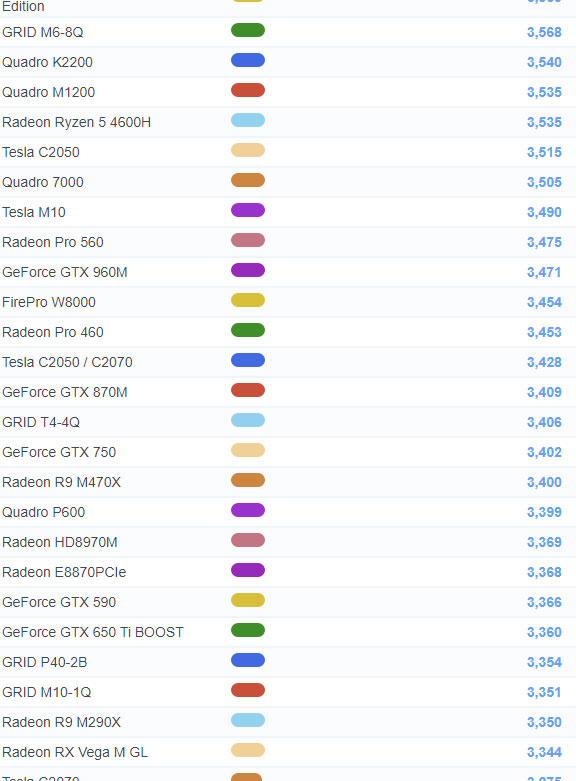The image size is (576, 781).
Task: Click the green swatch beside GRID M6-8Q
Action: [x=248, y=30]
